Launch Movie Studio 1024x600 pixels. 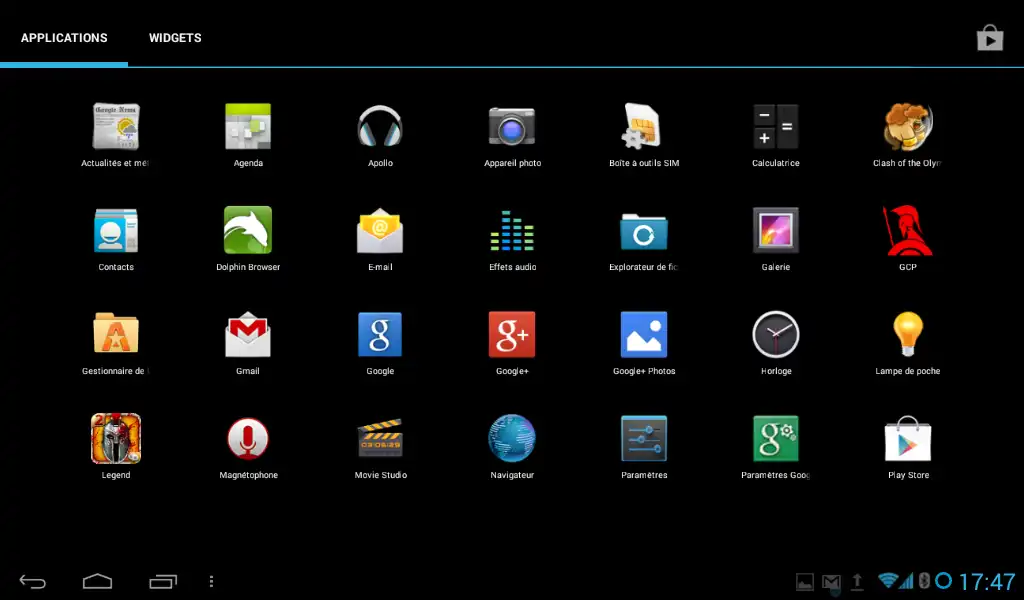click(380, 438)
